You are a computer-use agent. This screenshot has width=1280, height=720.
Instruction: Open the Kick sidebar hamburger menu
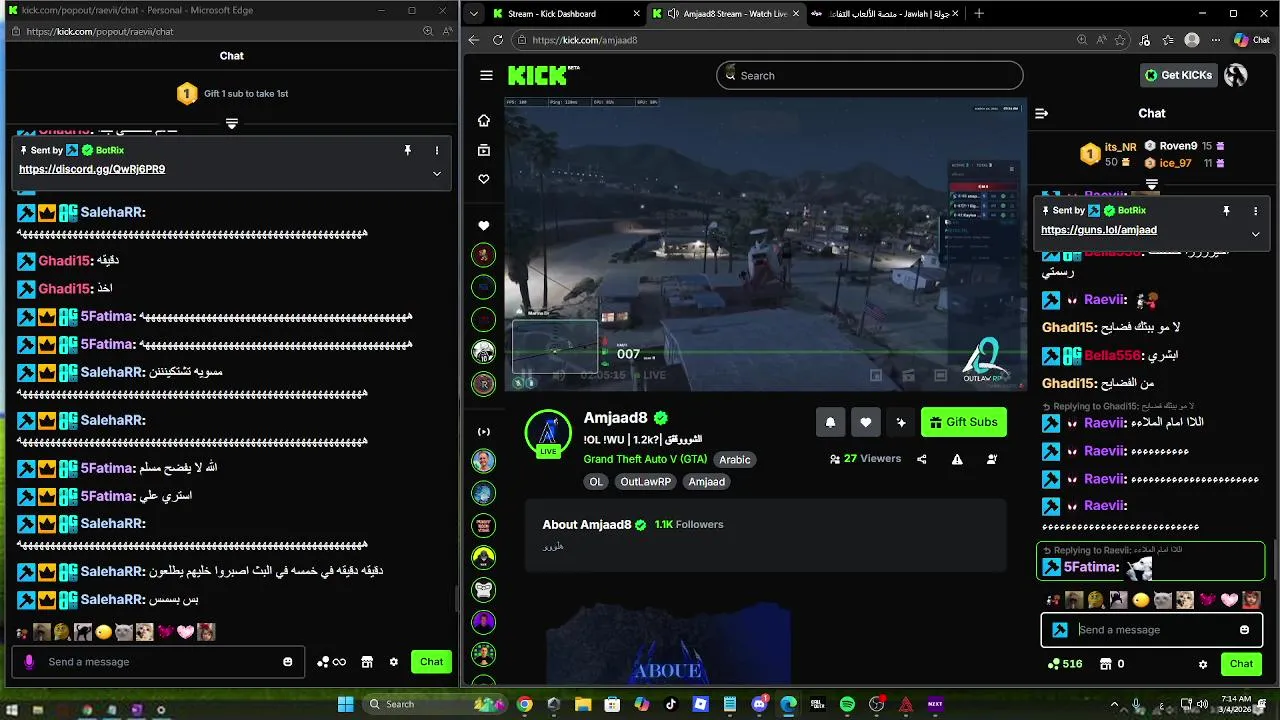click(x=486, y=75)
